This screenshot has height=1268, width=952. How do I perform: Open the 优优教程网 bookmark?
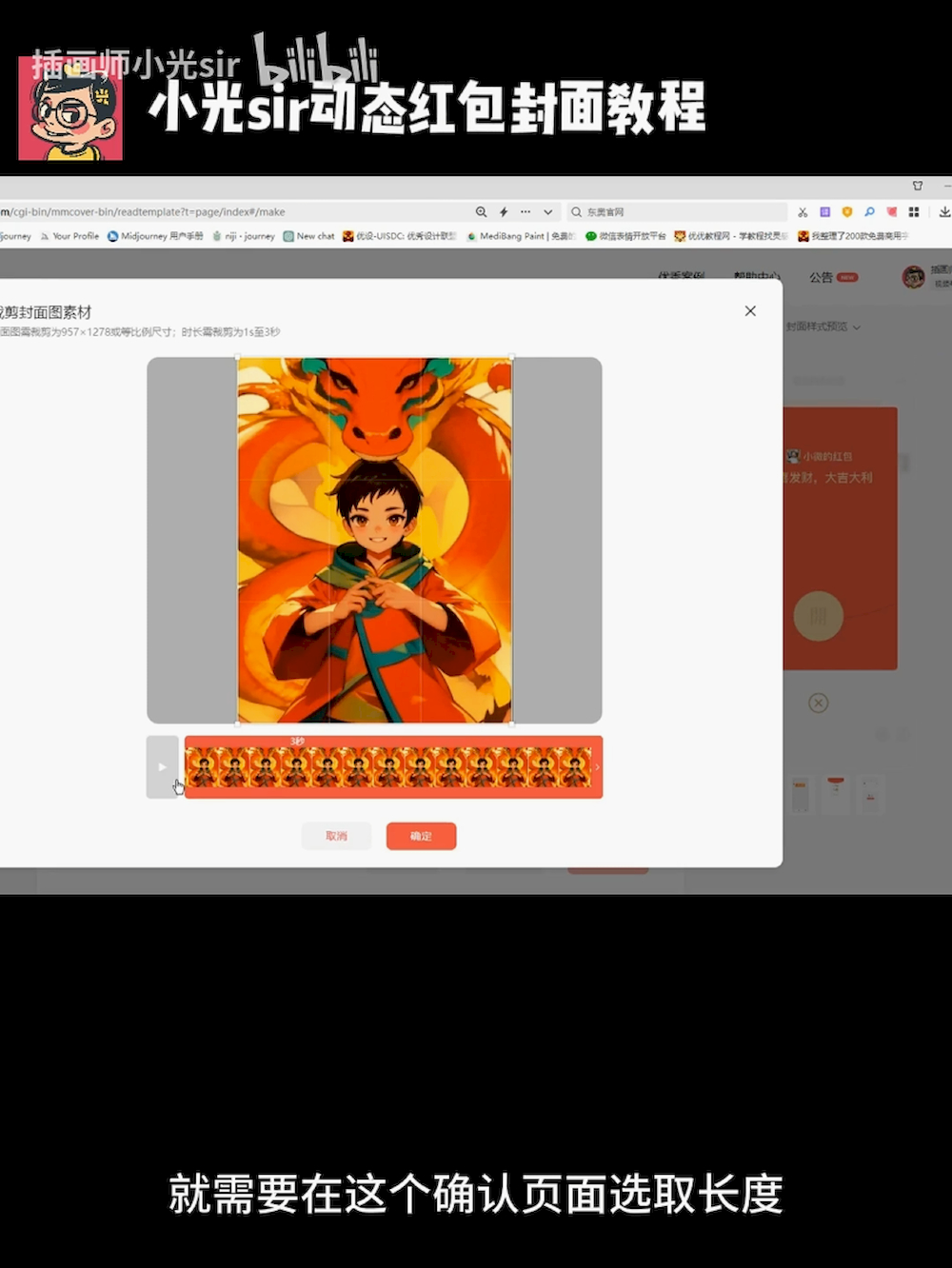(x=731, y=236)
